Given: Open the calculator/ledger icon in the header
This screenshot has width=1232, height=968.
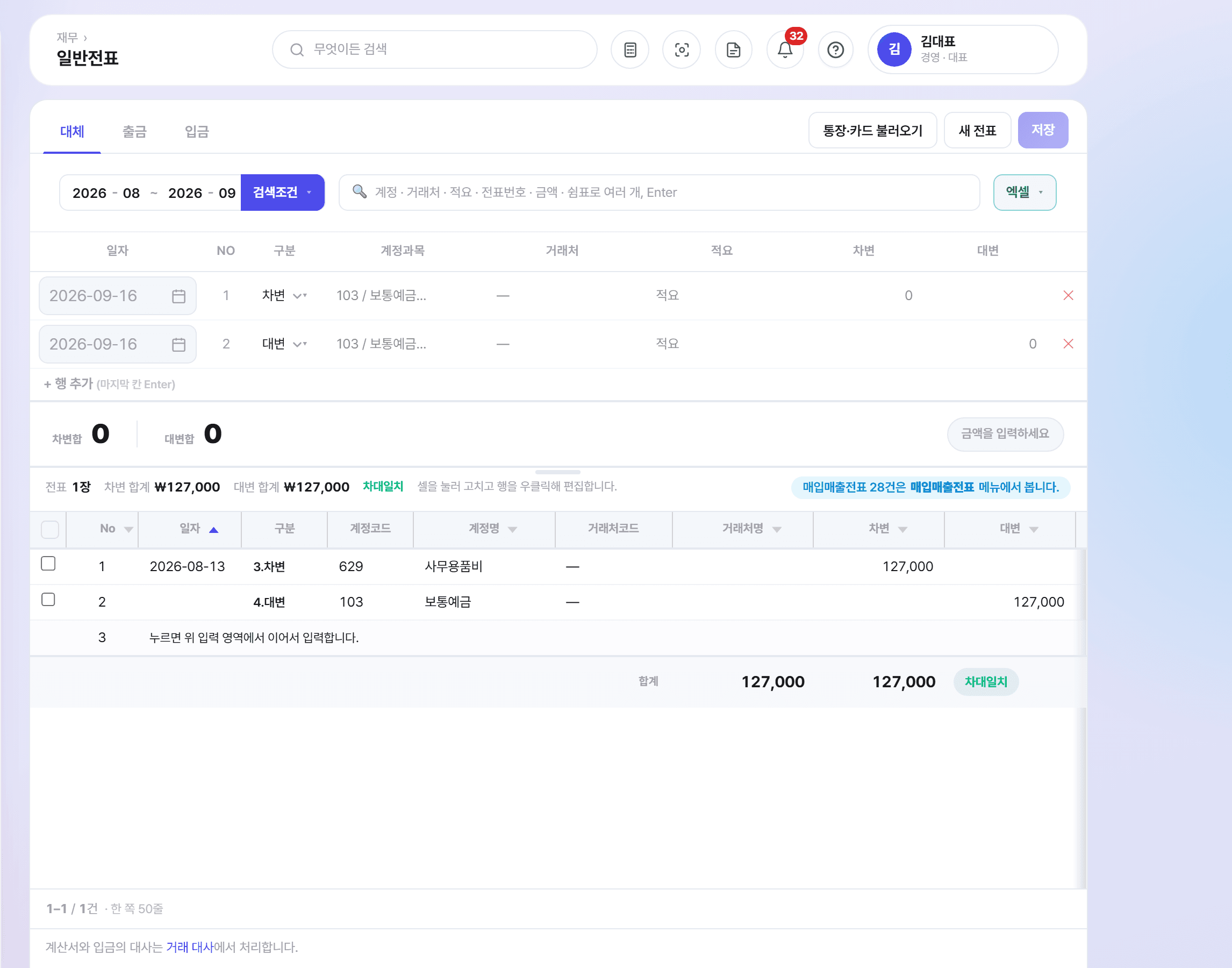Looking at the screenshot, I should (x=630, y=50).
